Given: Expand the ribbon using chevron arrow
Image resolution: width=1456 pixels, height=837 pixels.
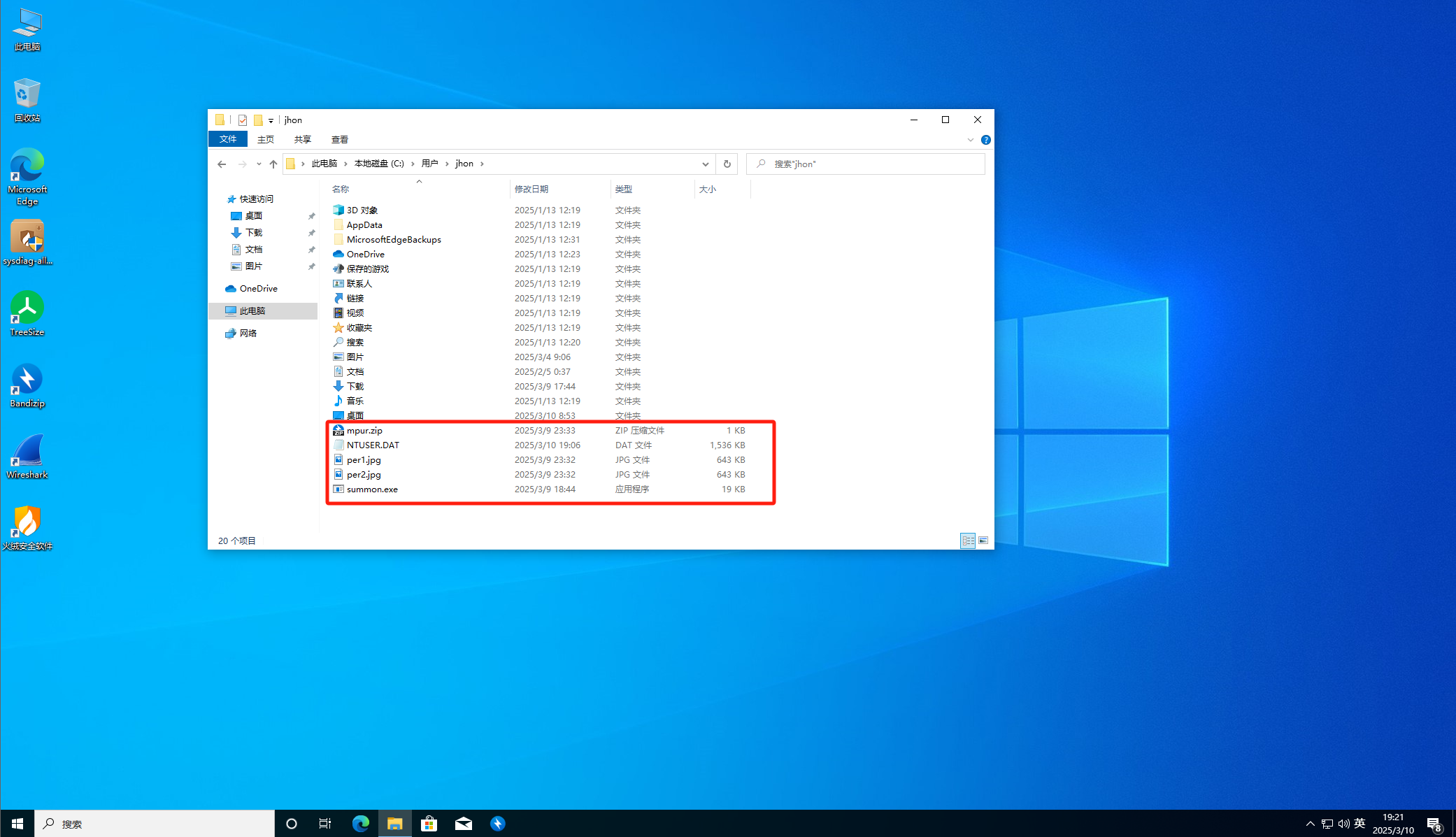Looking at the screenshot, I should coord(970,140).
